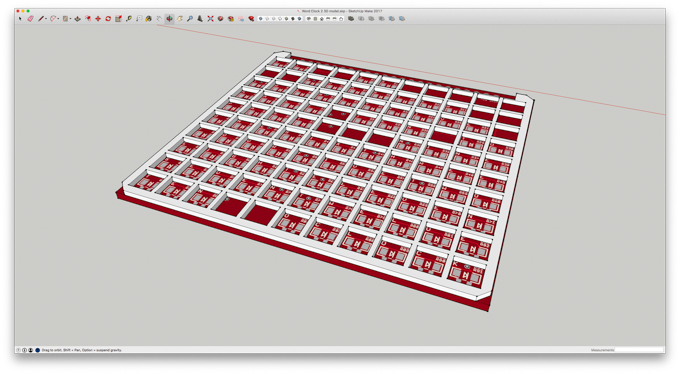Expand the Arc tool dropdown arrow

(x=58, y=19)
